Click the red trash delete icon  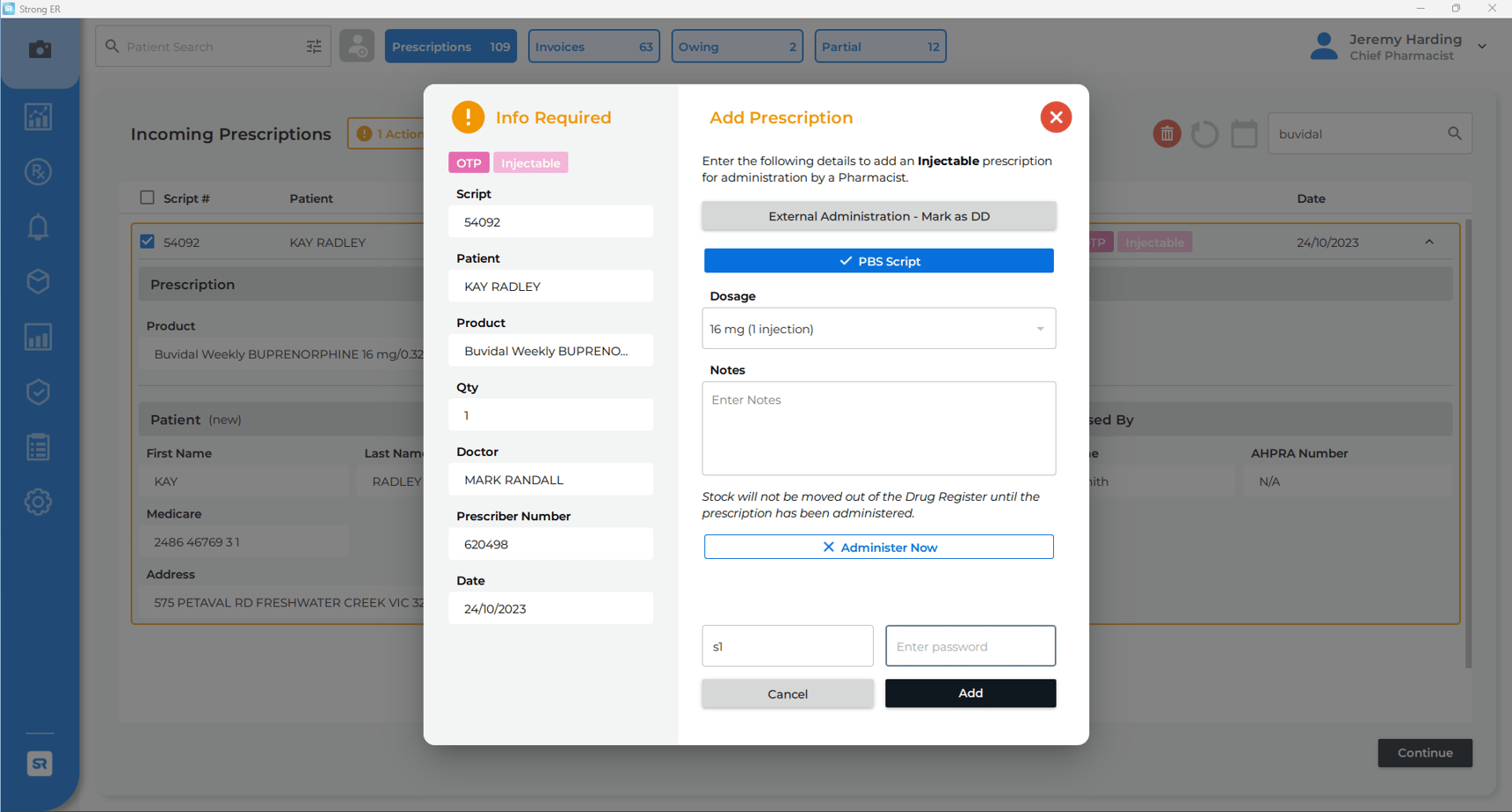tap(1167, 134)
